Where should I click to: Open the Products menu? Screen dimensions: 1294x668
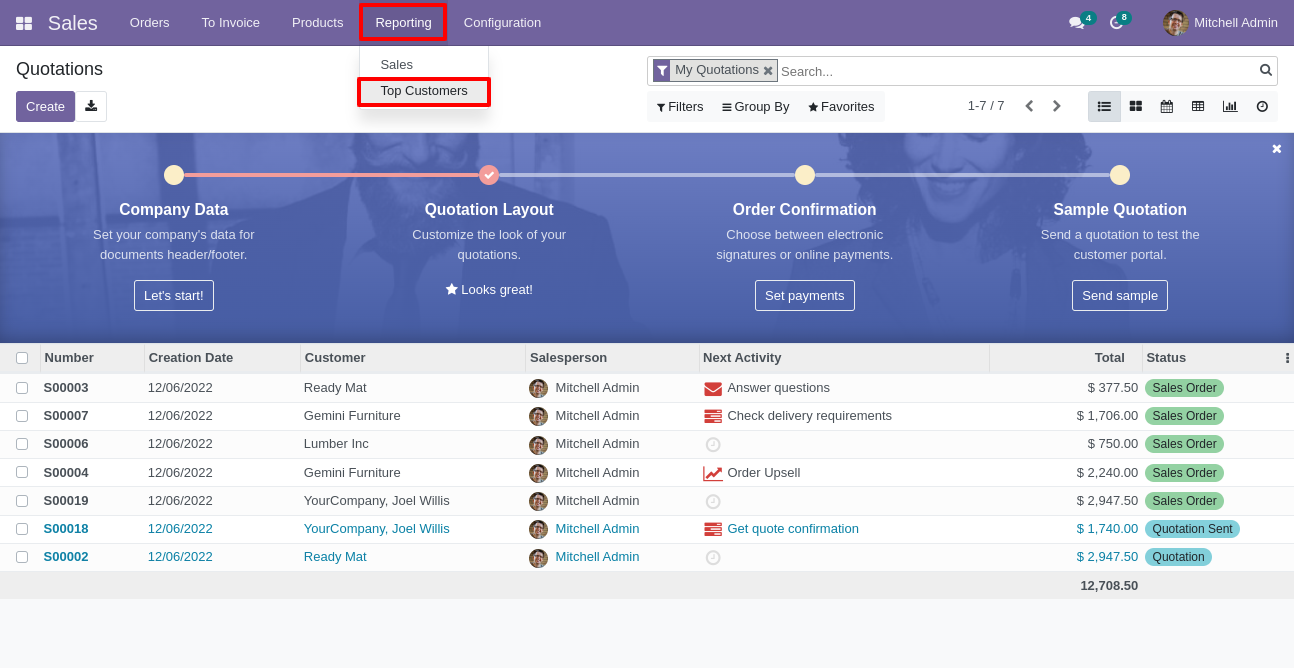[x=318, y=23]
